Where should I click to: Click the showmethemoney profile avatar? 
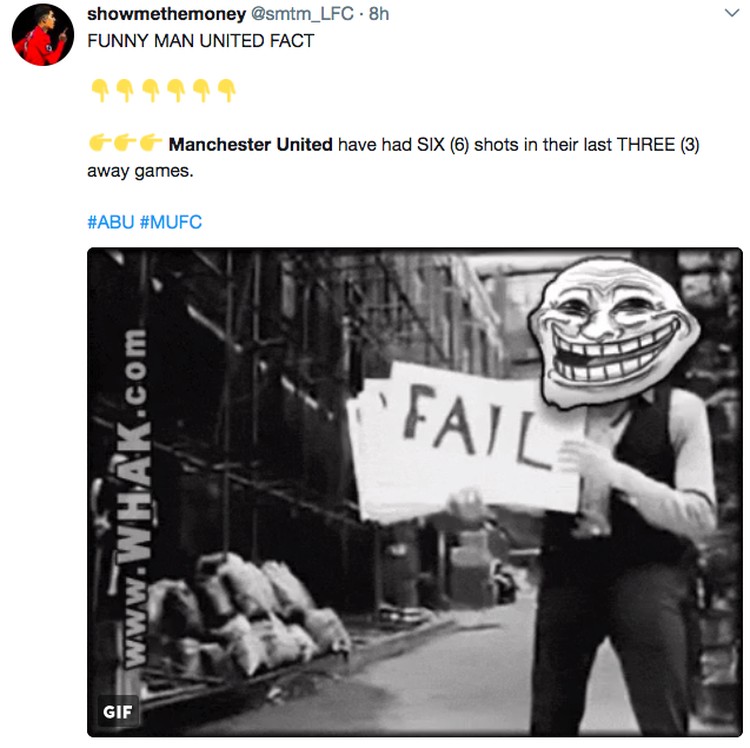tap(43, 34)
